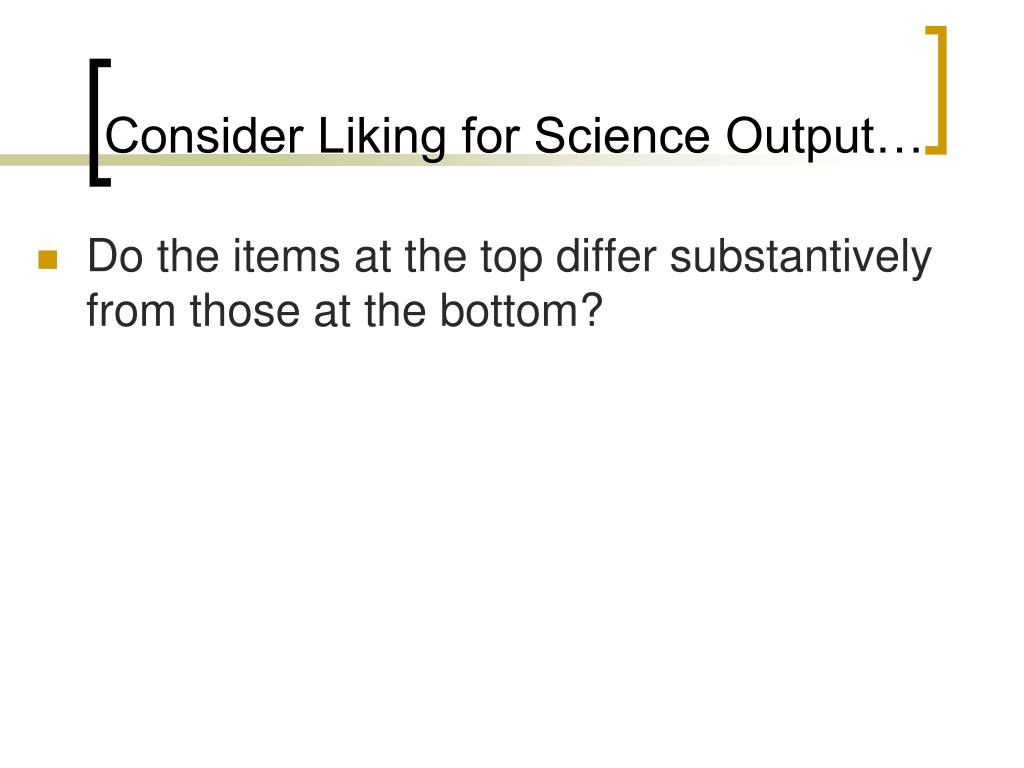Click the word 'Output…' in the title
Viewport: 1024px width, 768px height.
click(x=825, y=137)
